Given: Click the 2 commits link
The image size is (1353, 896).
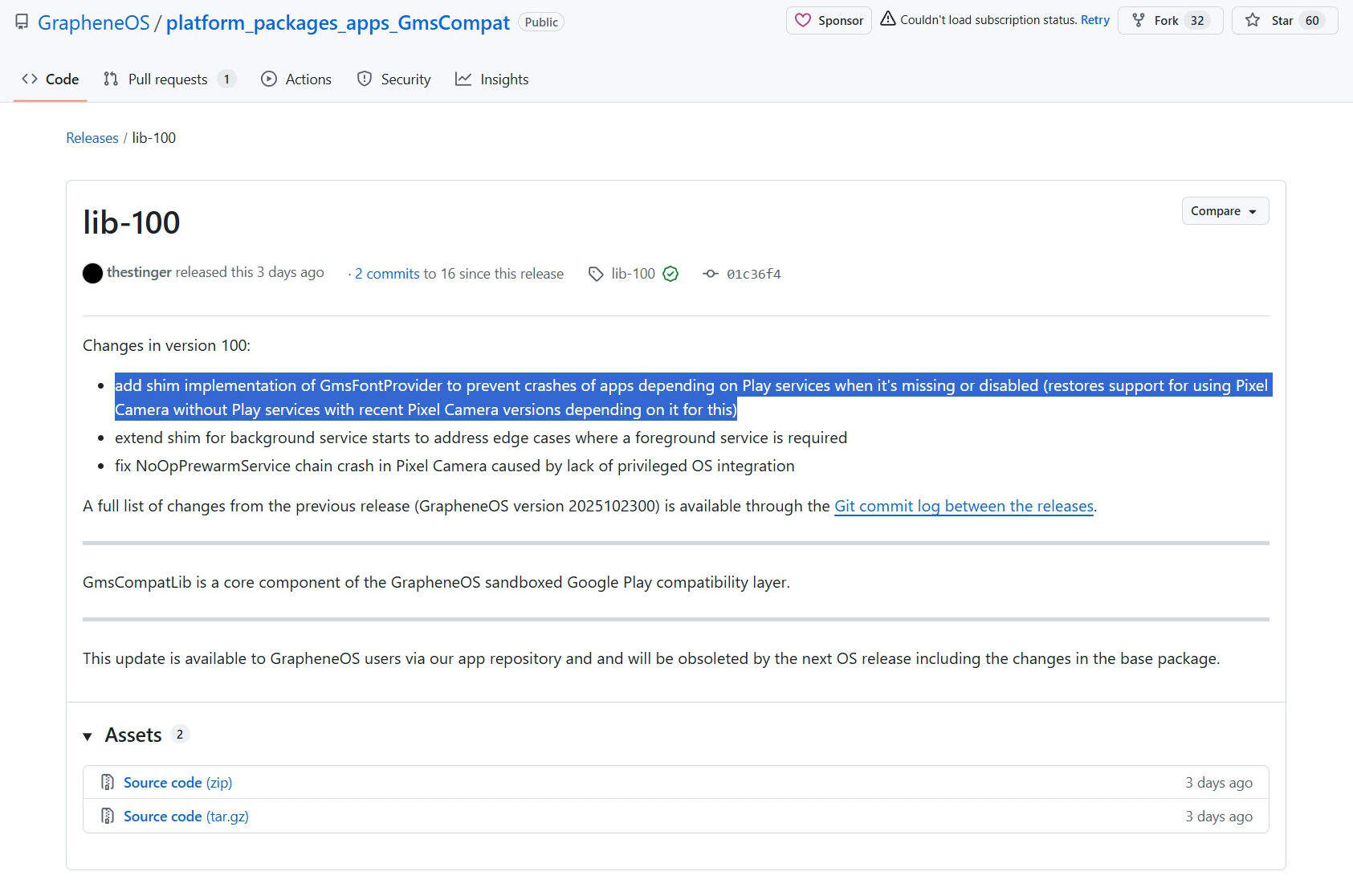Looking at the screenshot, I should pyautogui.click(x=387, y=274).
